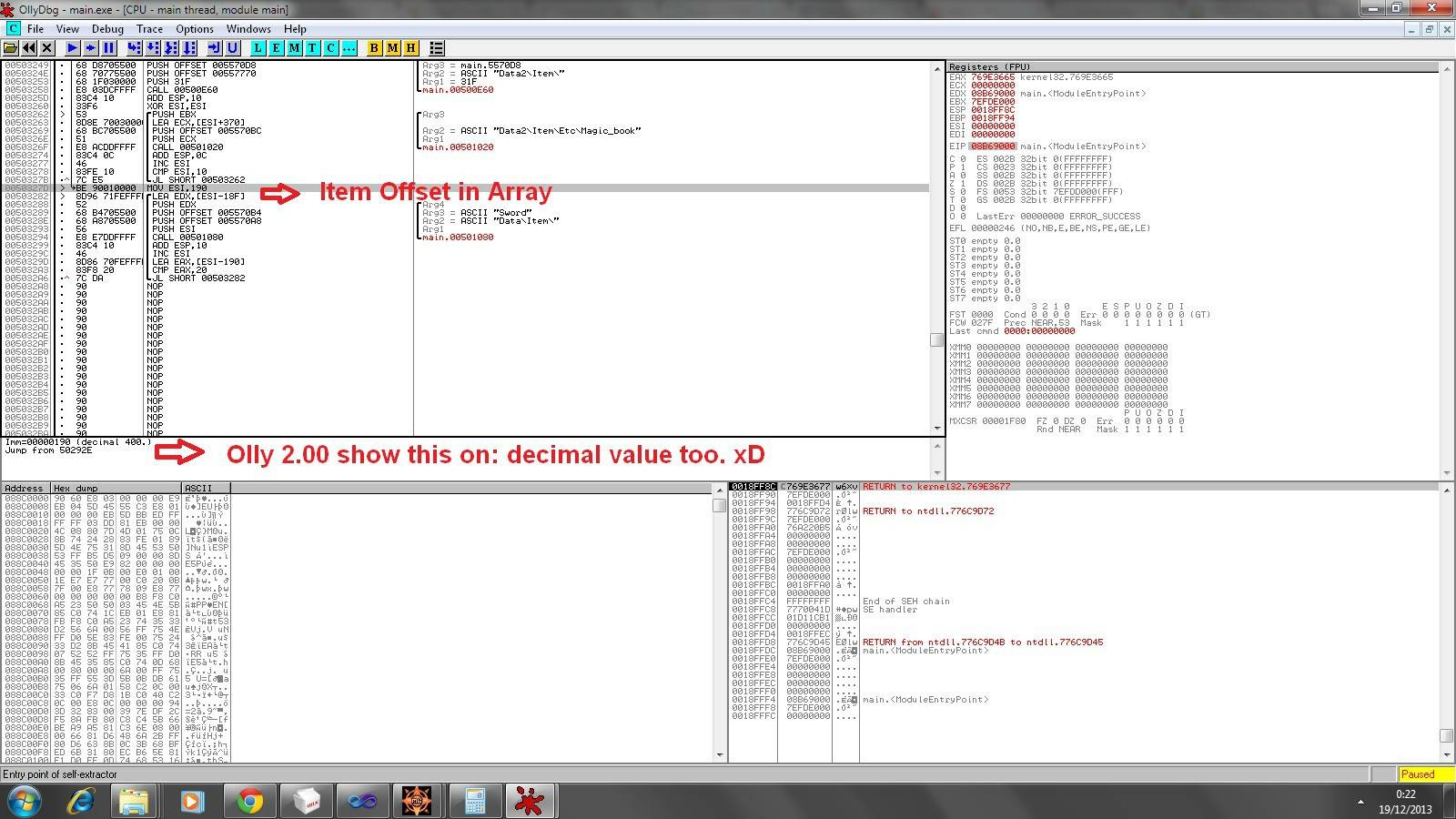The height and width of the screenshot is (819, 1456).
Task: Open Google Chrome from the taskbar
Action: (x=249, y=802)
